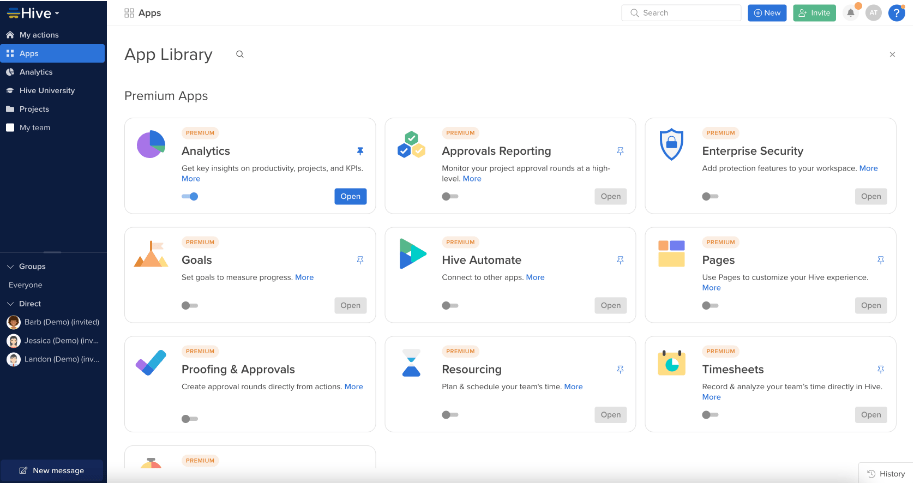Open the notifications bell
The height and width of the screenshot is (486, 913).
[851, 13]
